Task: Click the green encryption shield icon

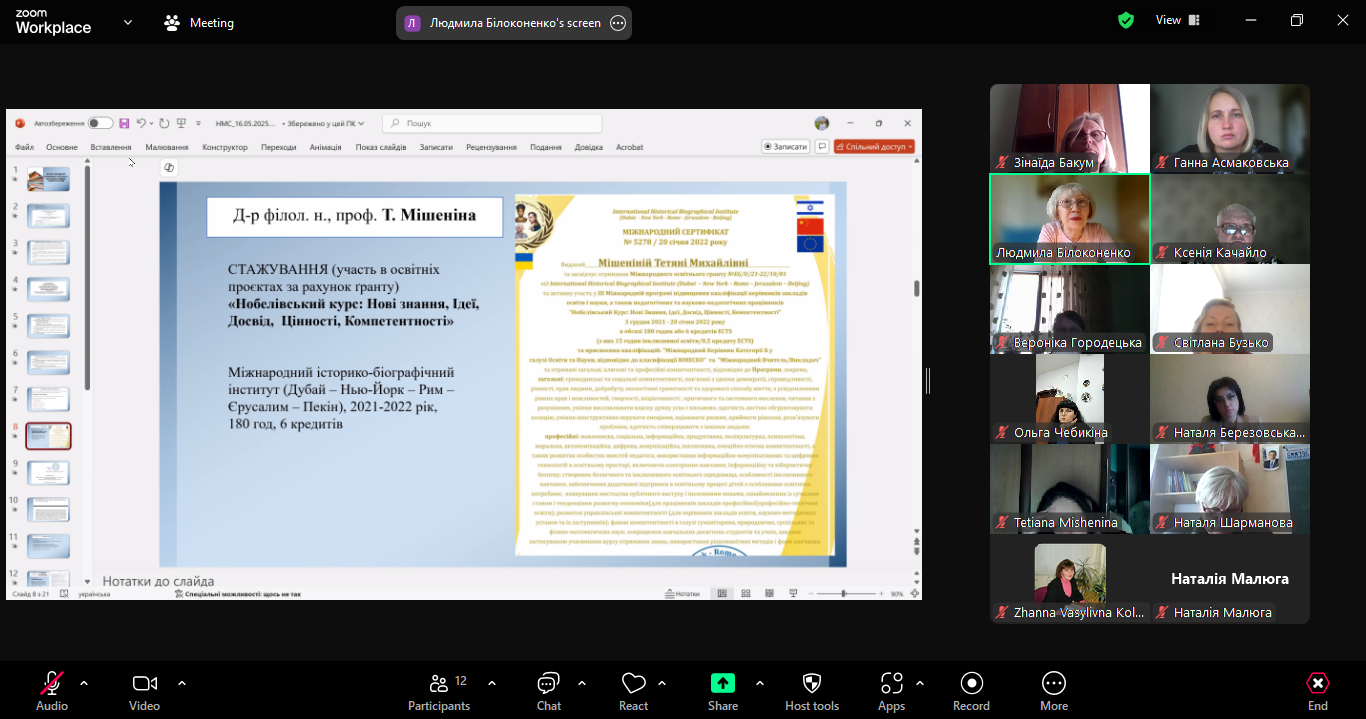Action: click(x=1126, y=20)
